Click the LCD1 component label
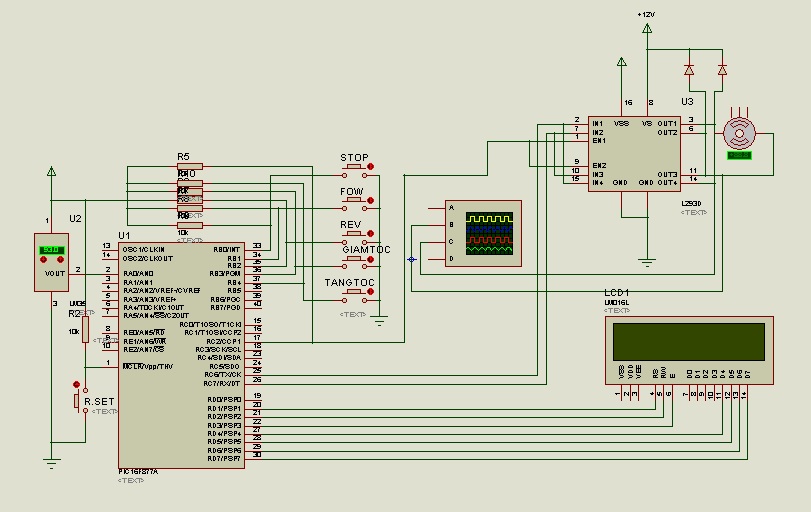Viewport: 811px width, 512px height. [617, 293]
